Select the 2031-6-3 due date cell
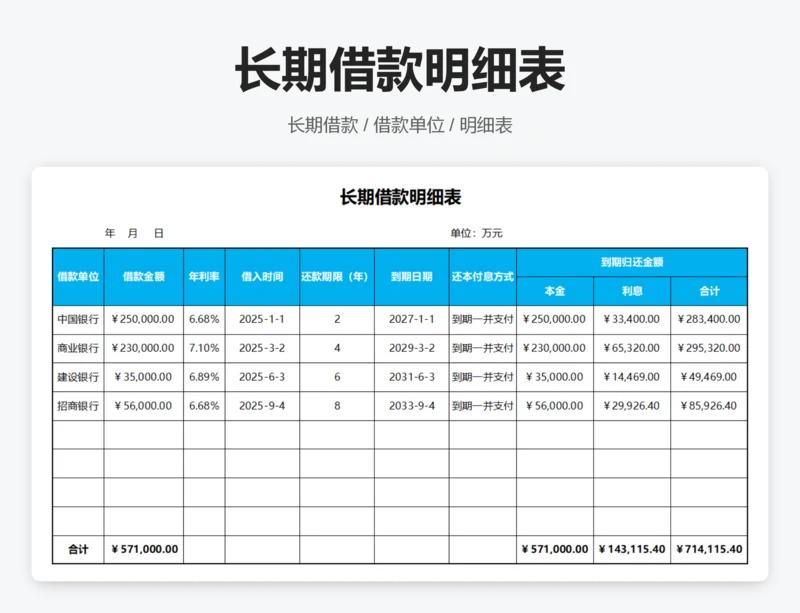This screenshot has height=613, width=800. coord(412,377)
